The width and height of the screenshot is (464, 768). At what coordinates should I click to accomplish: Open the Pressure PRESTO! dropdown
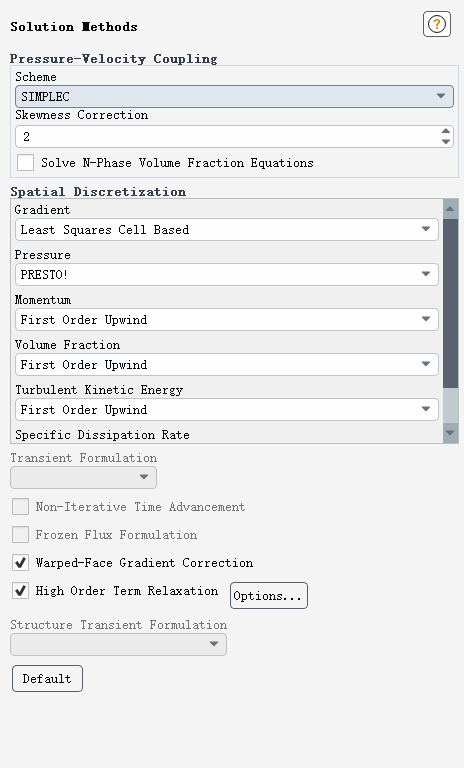point(227,274)
